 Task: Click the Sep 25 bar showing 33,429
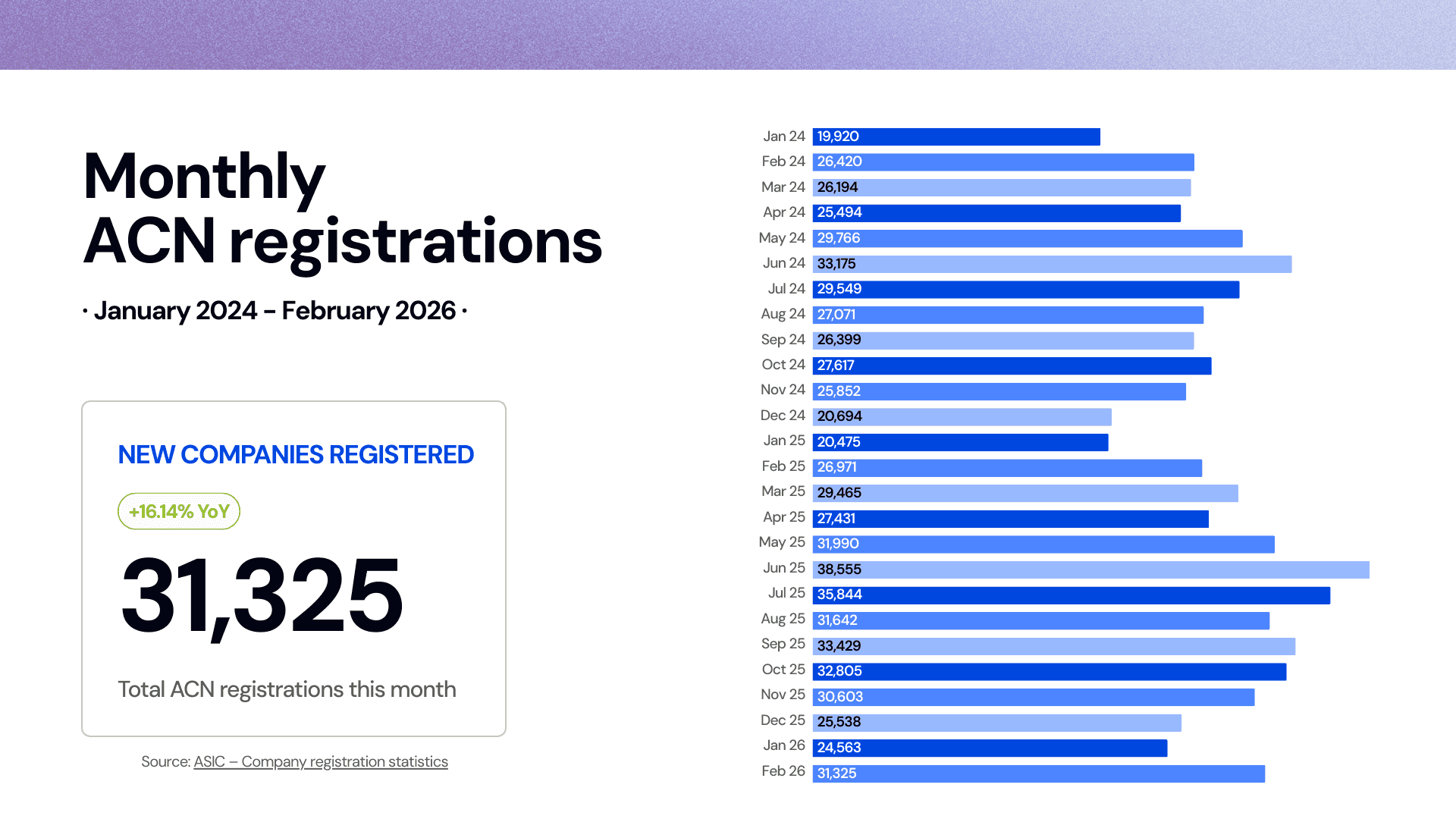(x=1053, y=646)
